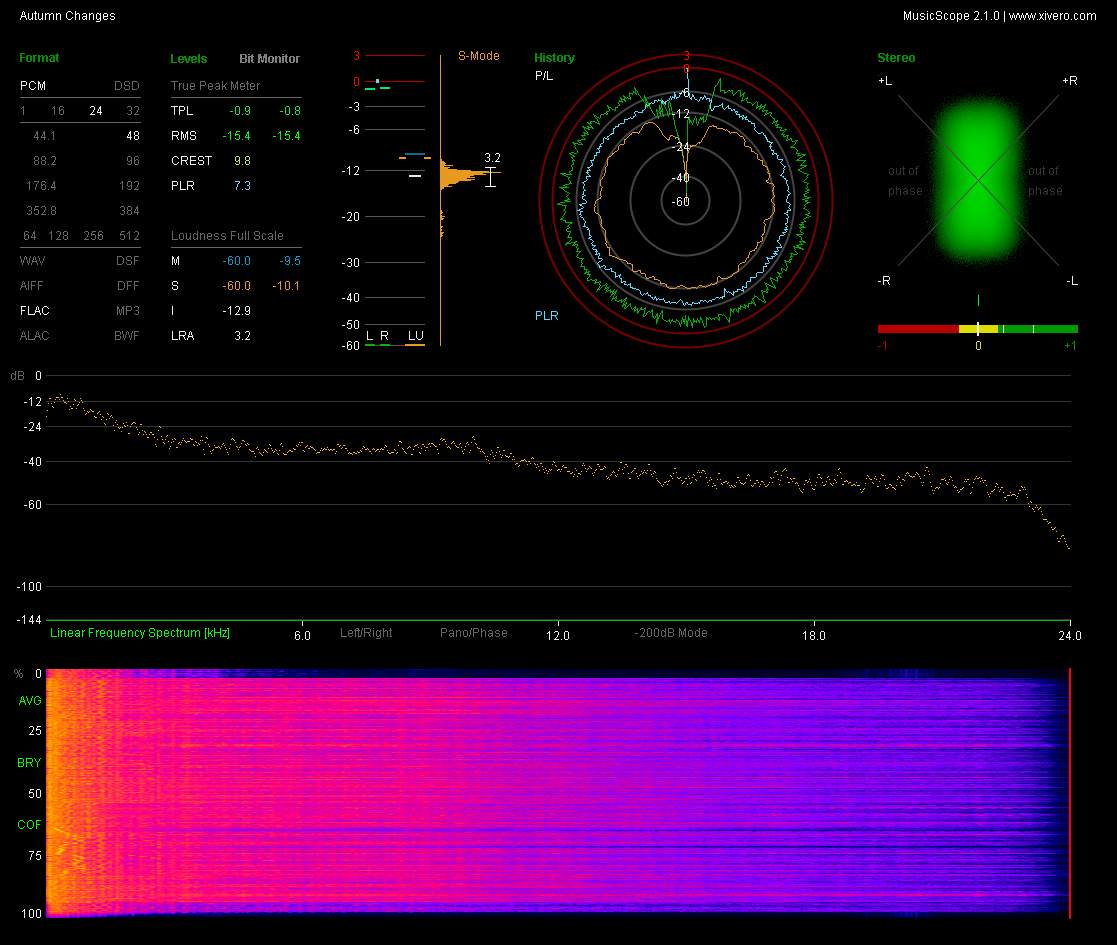Viewport: 1117px width, 945px height.
Task: Click the FLAC format label
Action: pos(35,311)
